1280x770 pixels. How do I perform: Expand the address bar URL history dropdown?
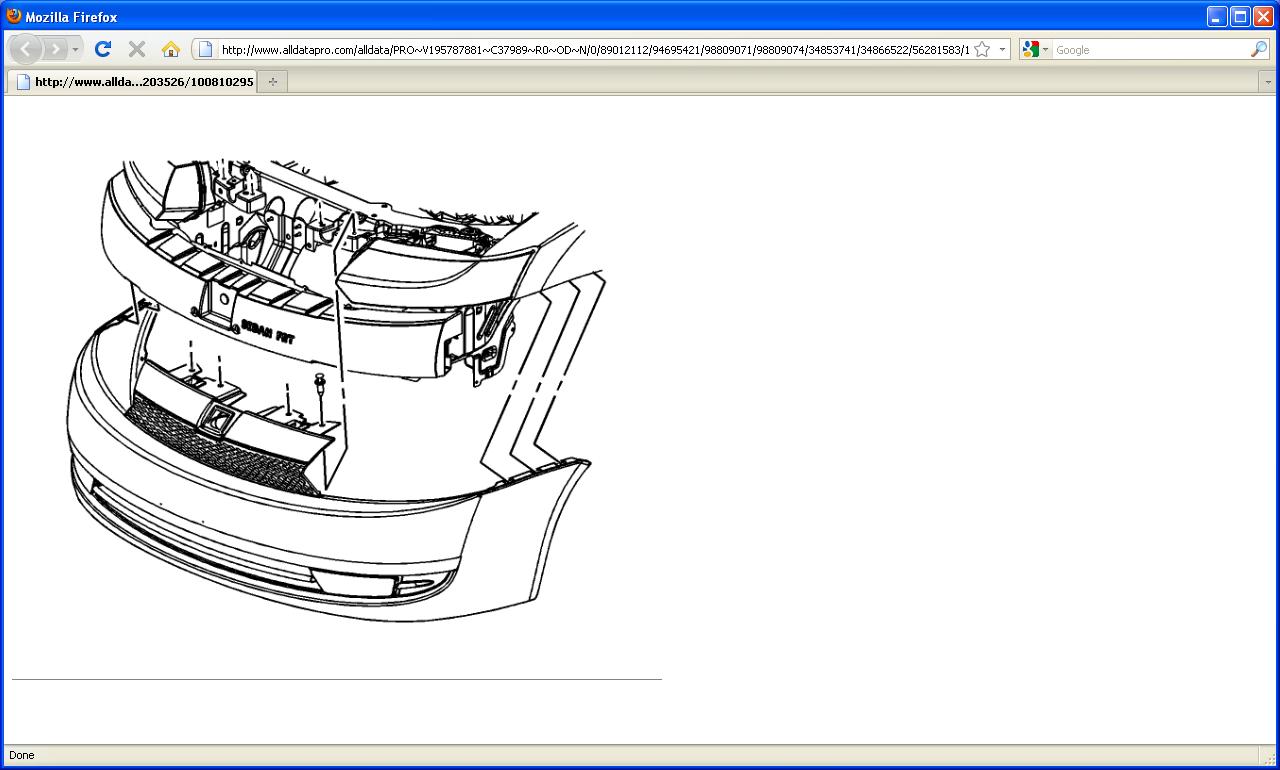(x=1002, y=49)
